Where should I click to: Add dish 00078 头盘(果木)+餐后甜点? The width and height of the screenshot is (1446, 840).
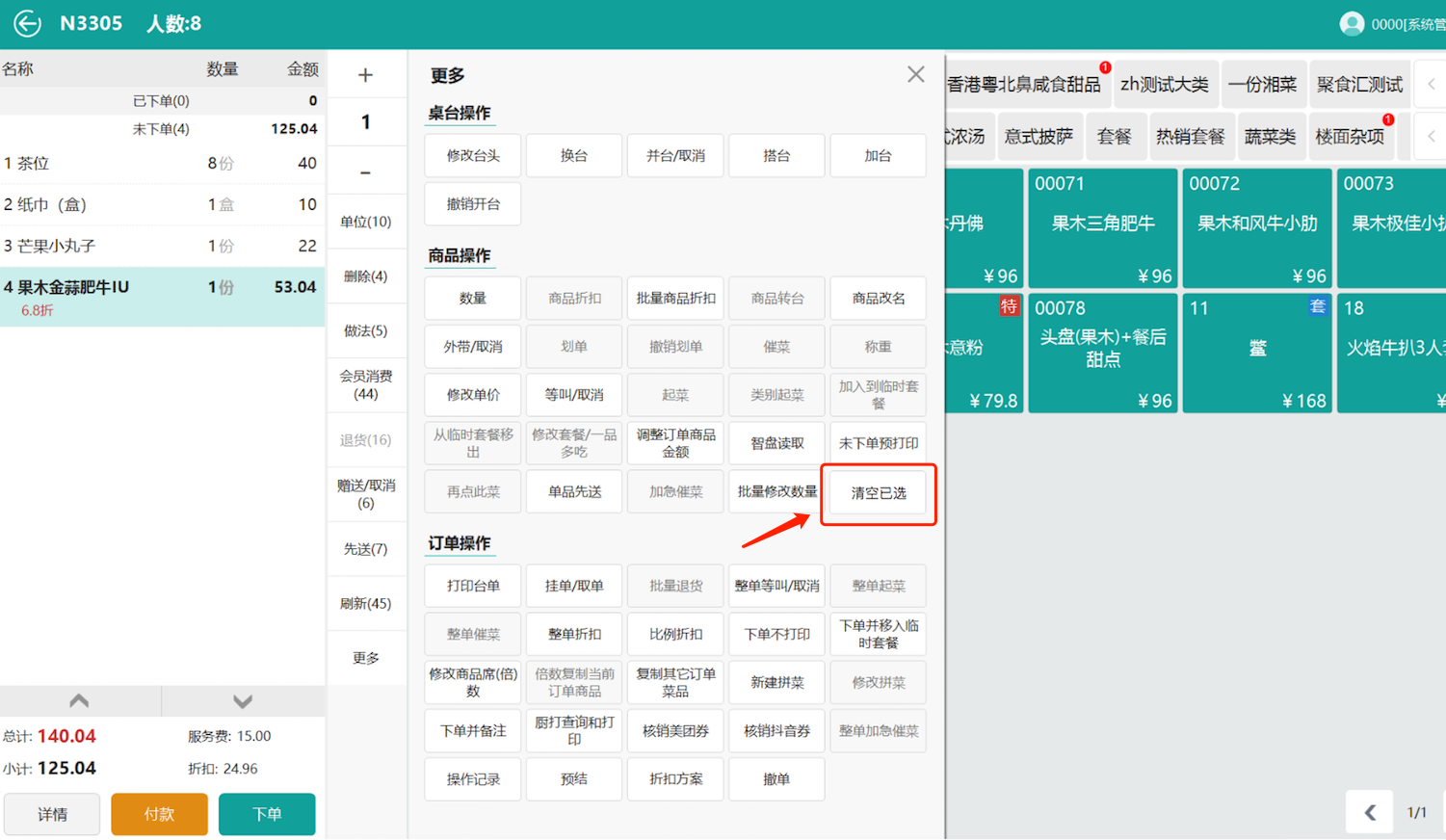click(1103, 354)
